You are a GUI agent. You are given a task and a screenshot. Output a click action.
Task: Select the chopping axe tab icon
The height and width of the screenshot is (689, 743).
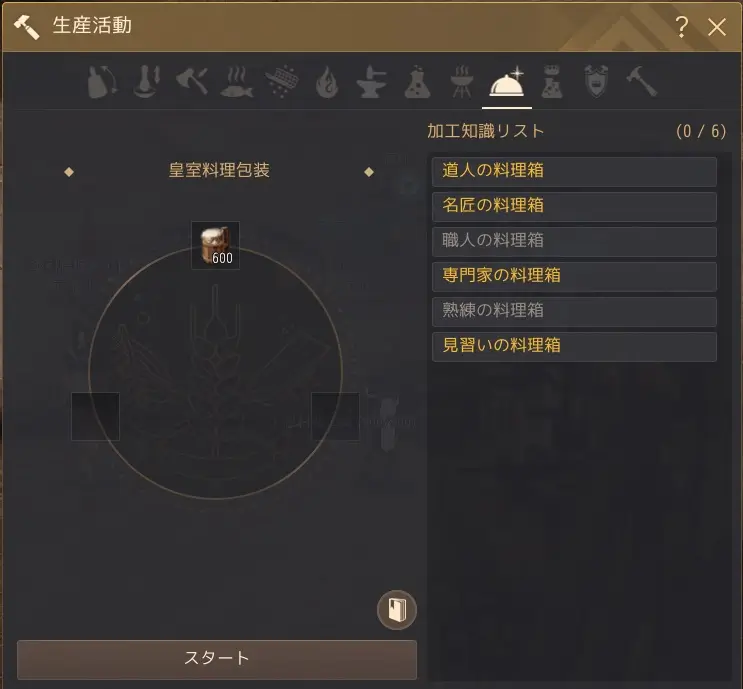coord(192,82)
